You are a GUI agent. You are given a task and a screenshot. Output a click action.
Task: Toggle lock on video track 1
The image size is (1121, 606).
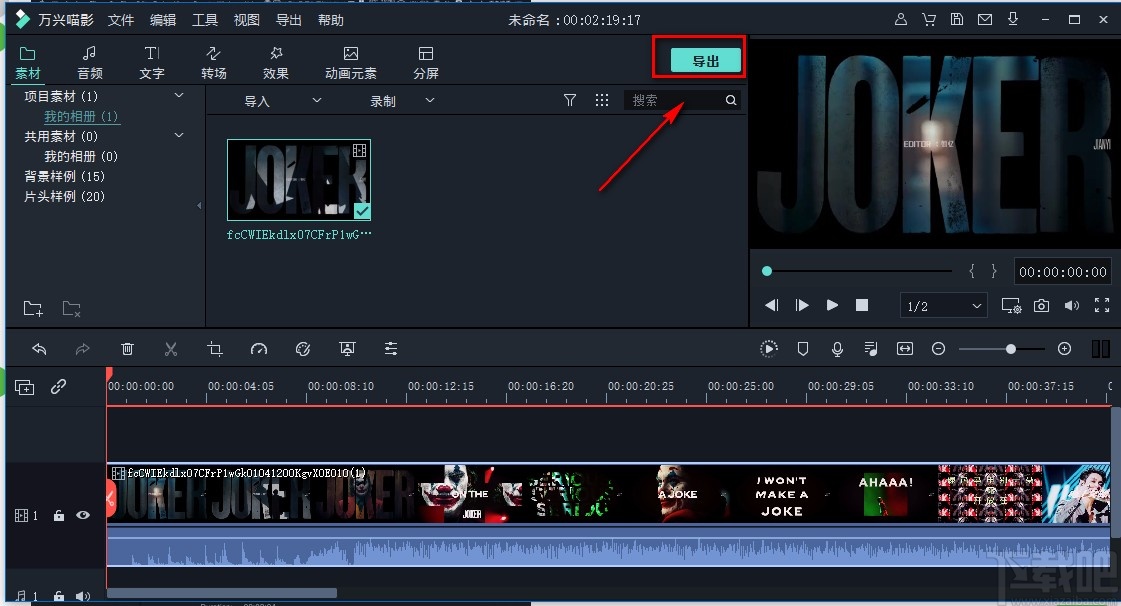59,515
